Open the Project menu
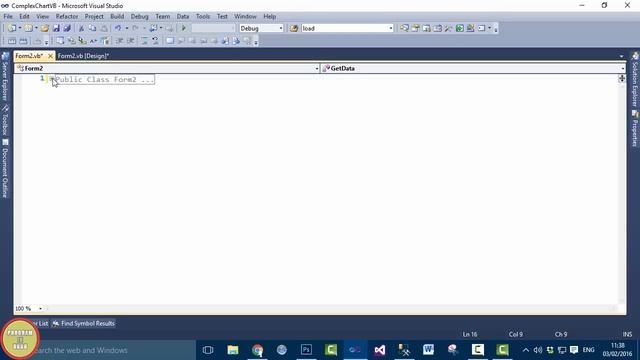 point(94,16)
